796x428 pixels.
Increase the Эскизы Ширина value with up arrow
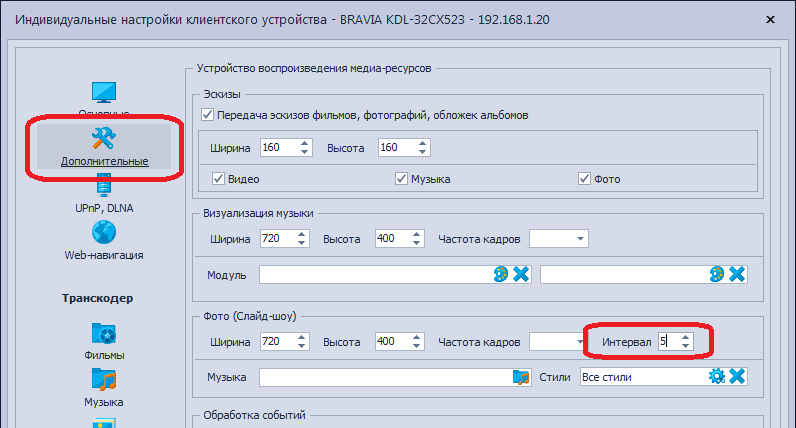(x=304, y=143)
